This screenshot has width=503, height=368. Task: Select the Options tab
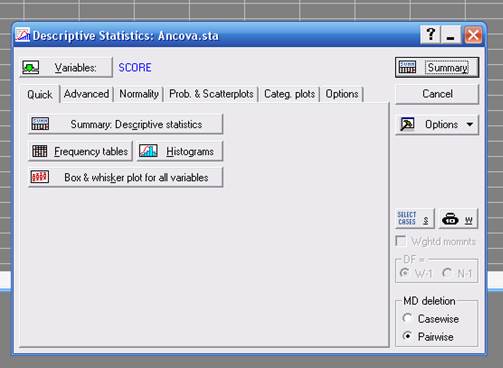pyautogui.click(x=342, y=94)
